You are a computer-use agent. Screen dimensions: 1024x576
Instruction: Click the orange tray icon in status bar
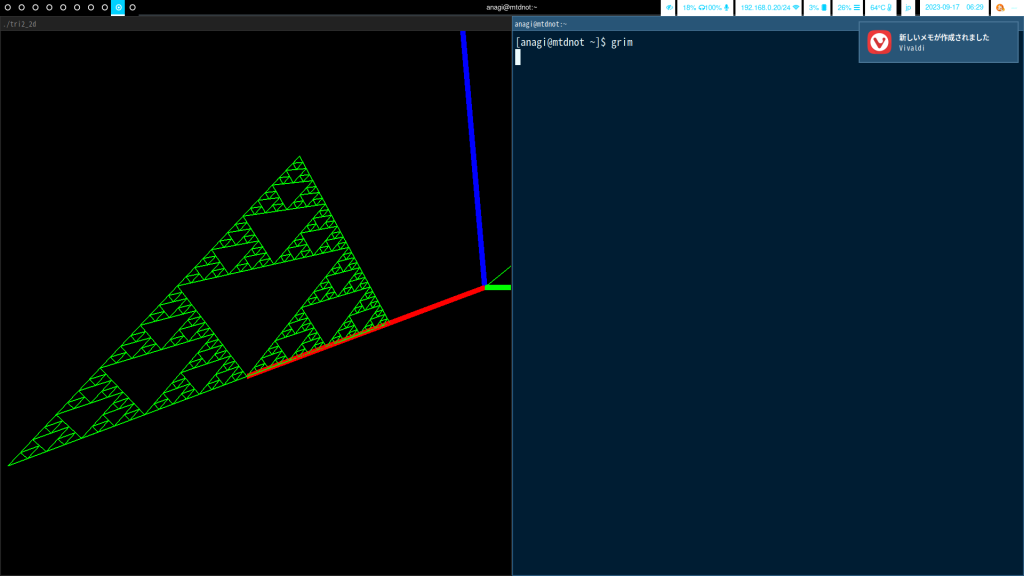(1000, 7)
